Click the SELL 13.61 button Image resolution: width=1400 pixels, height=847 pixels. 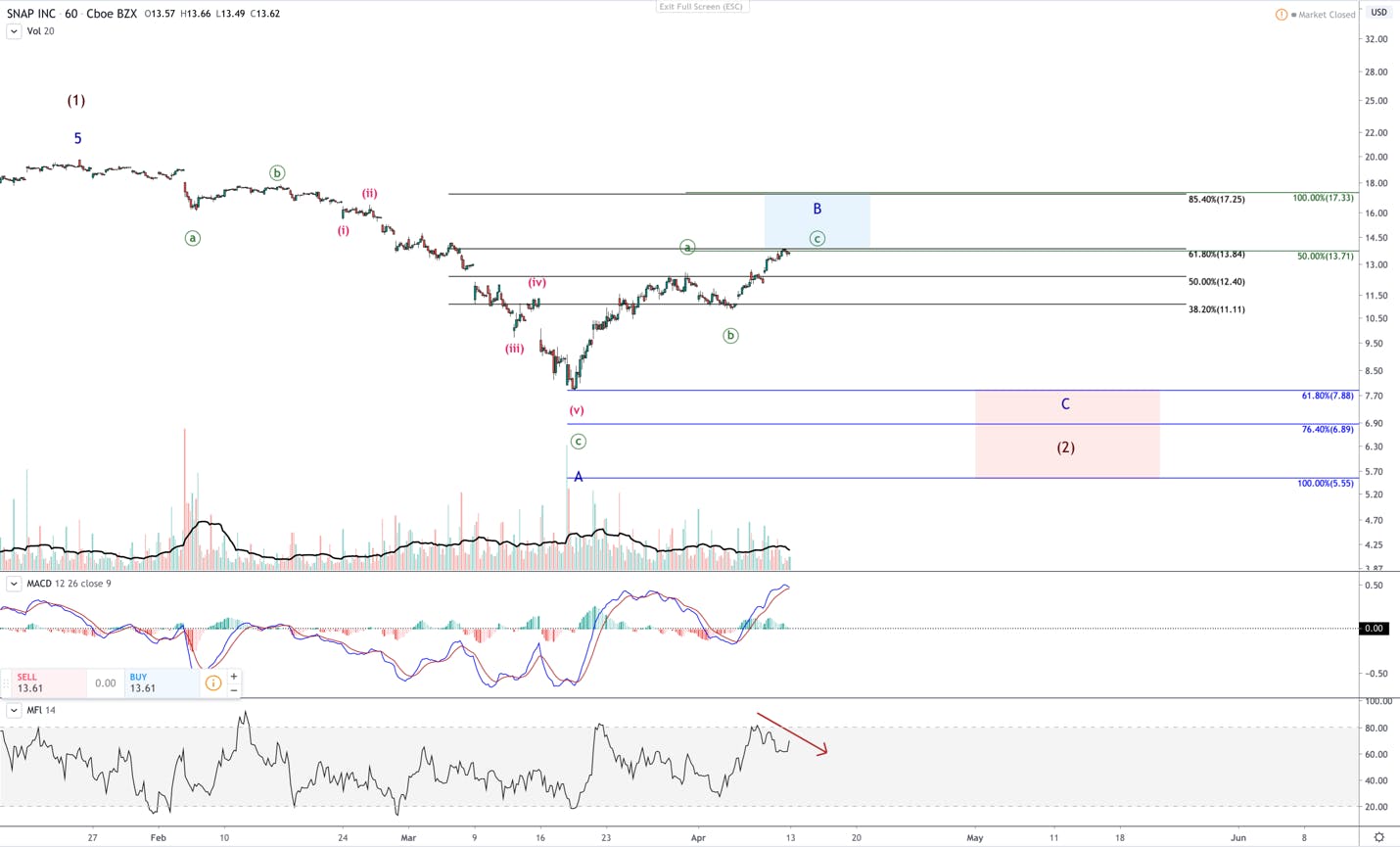tap(49, 682)
